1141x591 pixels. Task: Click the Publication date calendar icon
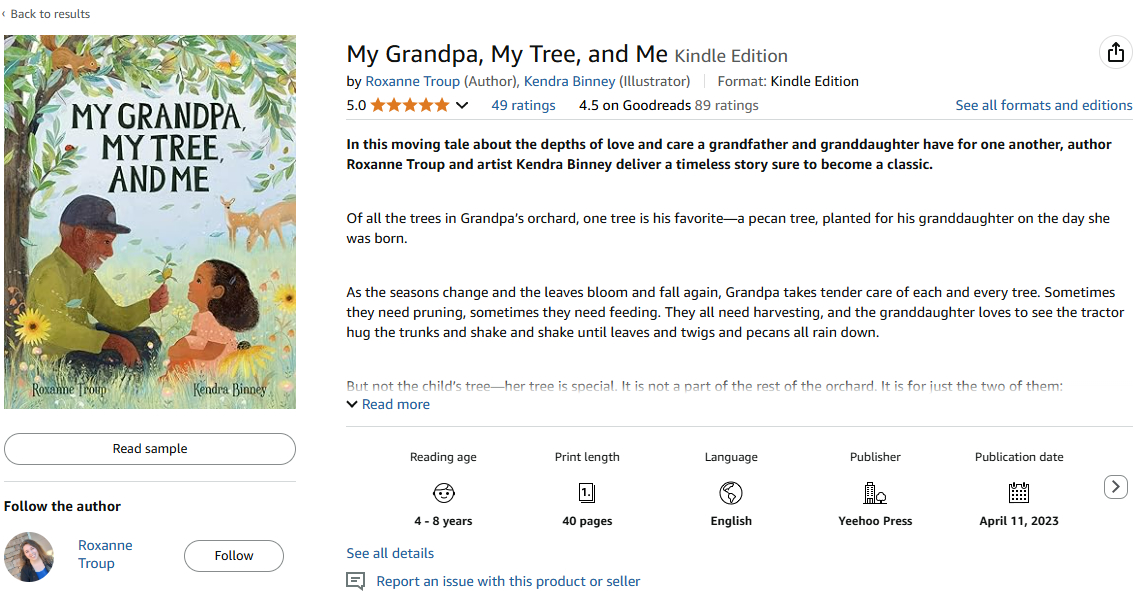pyautogui.click(x=1019, y=492)
